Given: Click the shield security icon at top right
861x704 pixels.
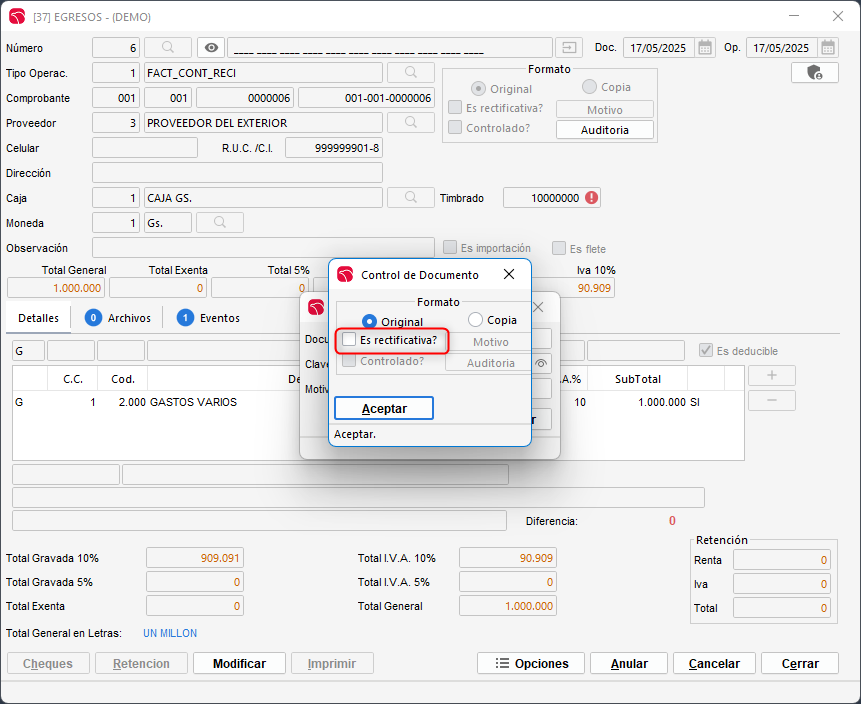Looking at the screenshot, I should tap(814, 72).
